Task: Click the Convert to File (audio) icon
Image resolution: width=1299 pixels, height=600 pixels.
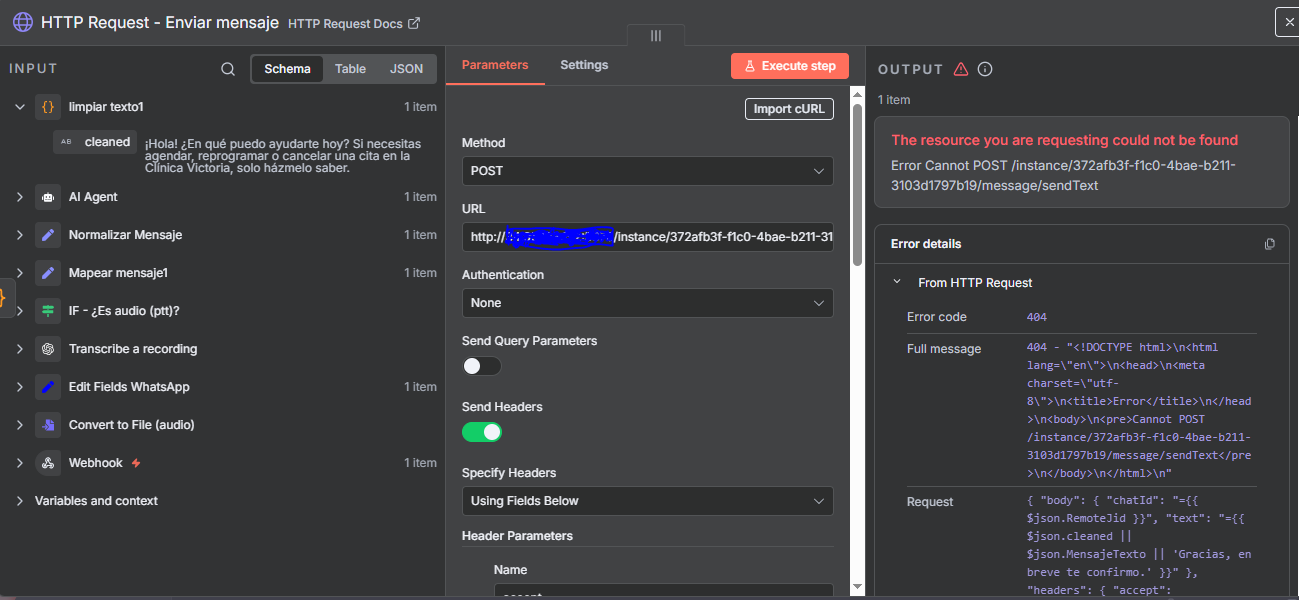Action: pos(47,425)
